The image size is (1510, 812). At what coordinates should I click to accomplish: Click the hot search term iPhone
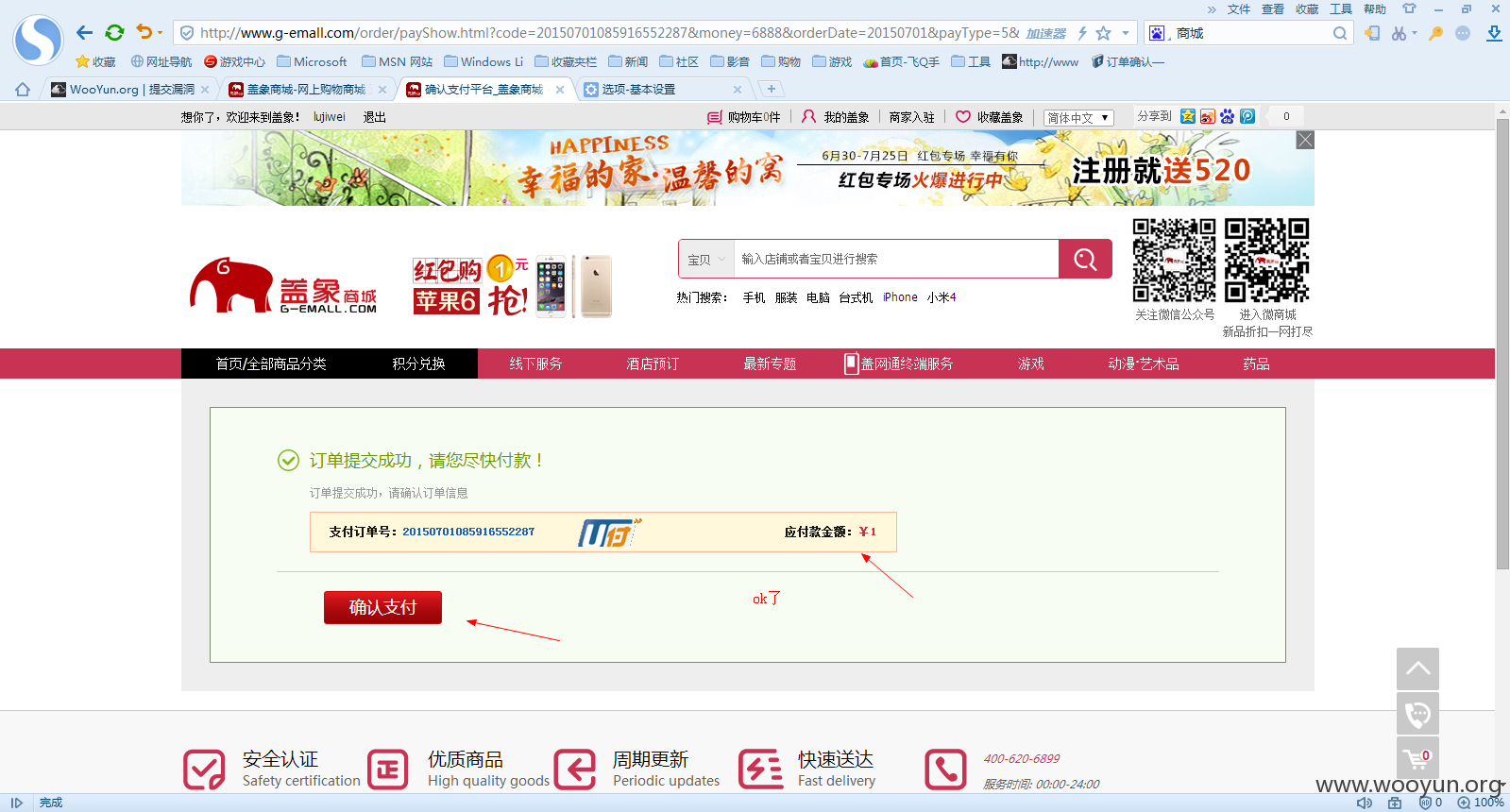[900, 297]
